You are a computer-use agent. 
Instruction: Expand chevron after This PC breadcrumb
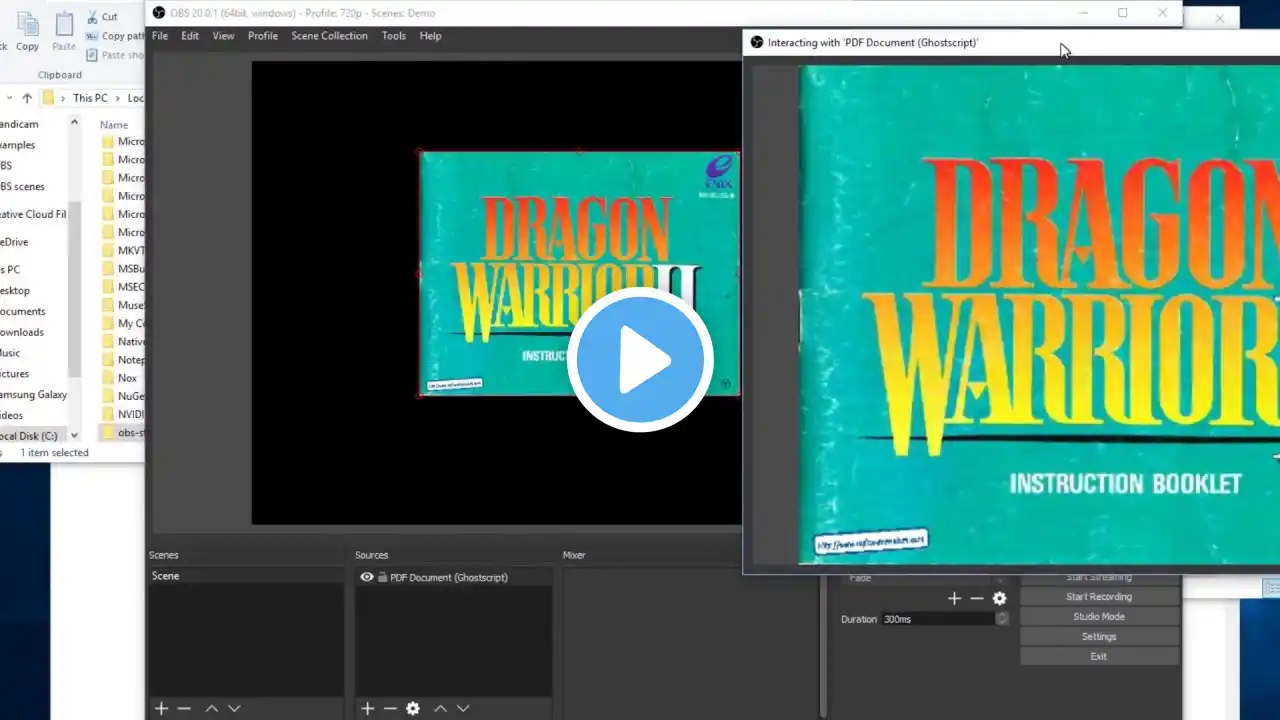pos(117,98)
